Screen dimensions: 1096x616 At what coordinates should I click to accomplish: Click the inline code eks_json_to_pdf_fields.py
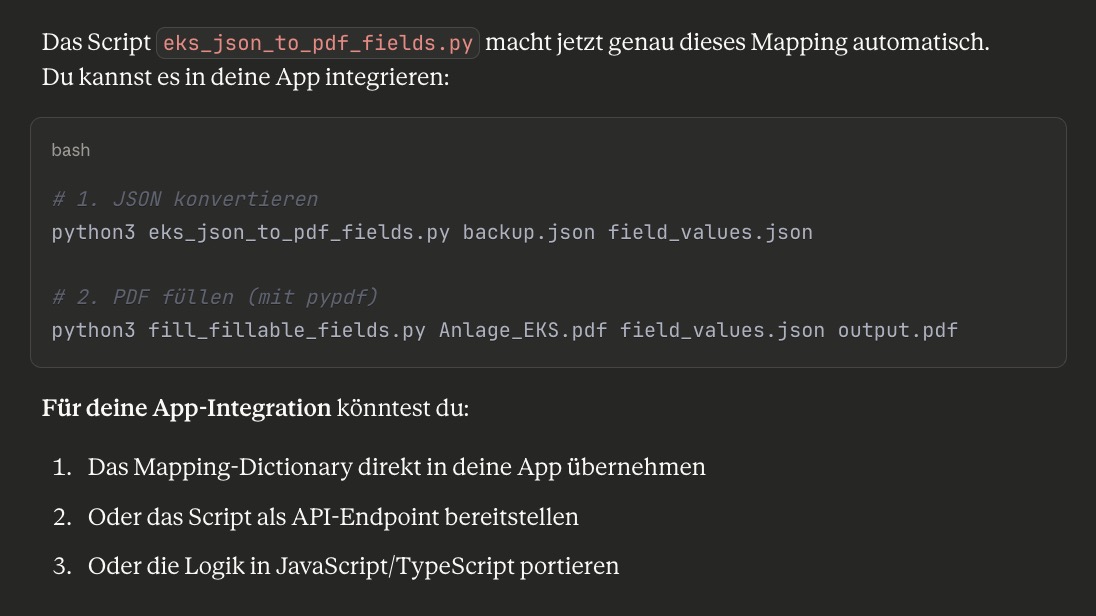pyautogui.click(x=318, y=43)
